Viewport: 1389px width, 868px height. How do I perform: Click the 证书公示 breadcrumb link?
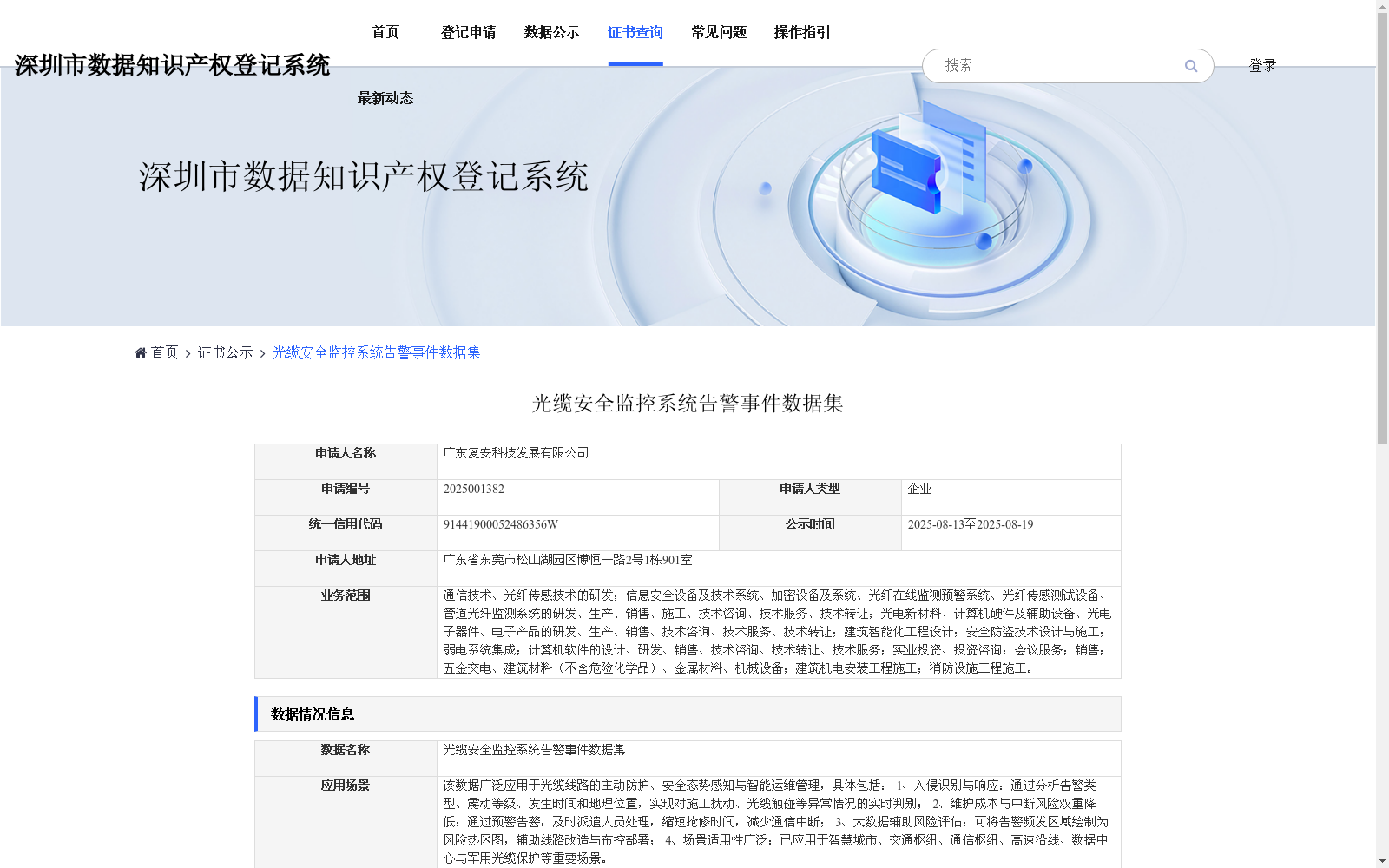point(226,352)
